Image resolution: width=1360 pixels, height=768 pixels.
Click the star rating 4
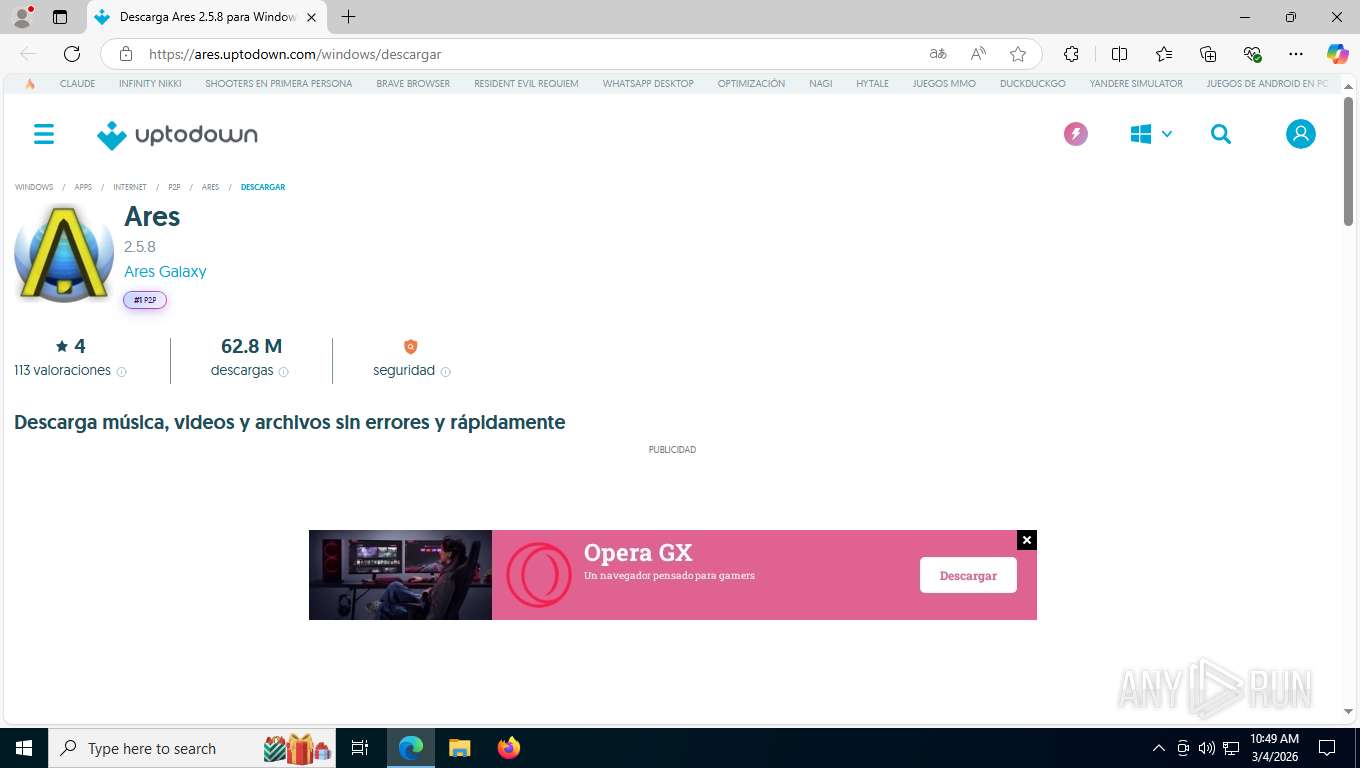[70, 346]
